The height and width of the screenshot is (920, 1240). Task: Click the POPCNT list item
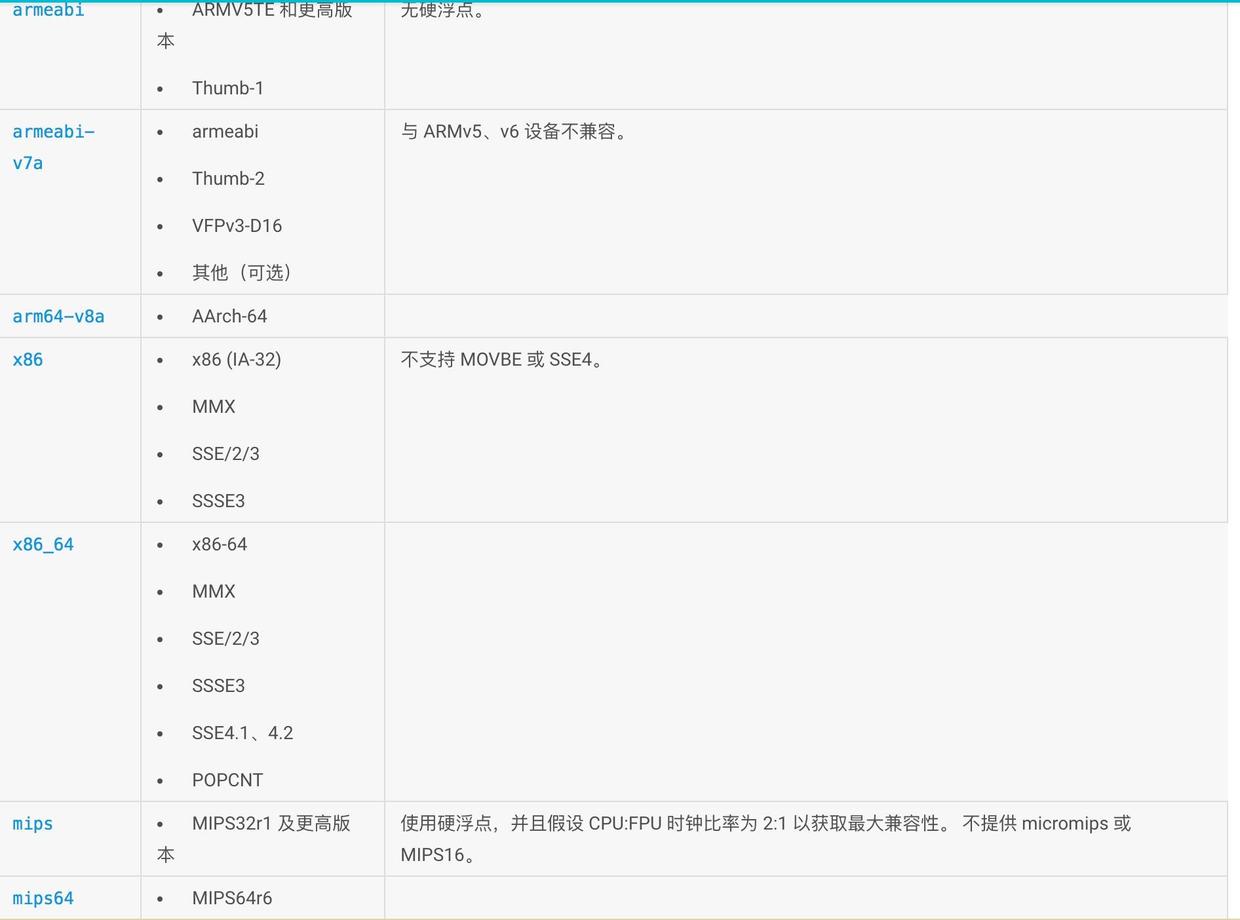pyautogui.click(x=228, y=780)
